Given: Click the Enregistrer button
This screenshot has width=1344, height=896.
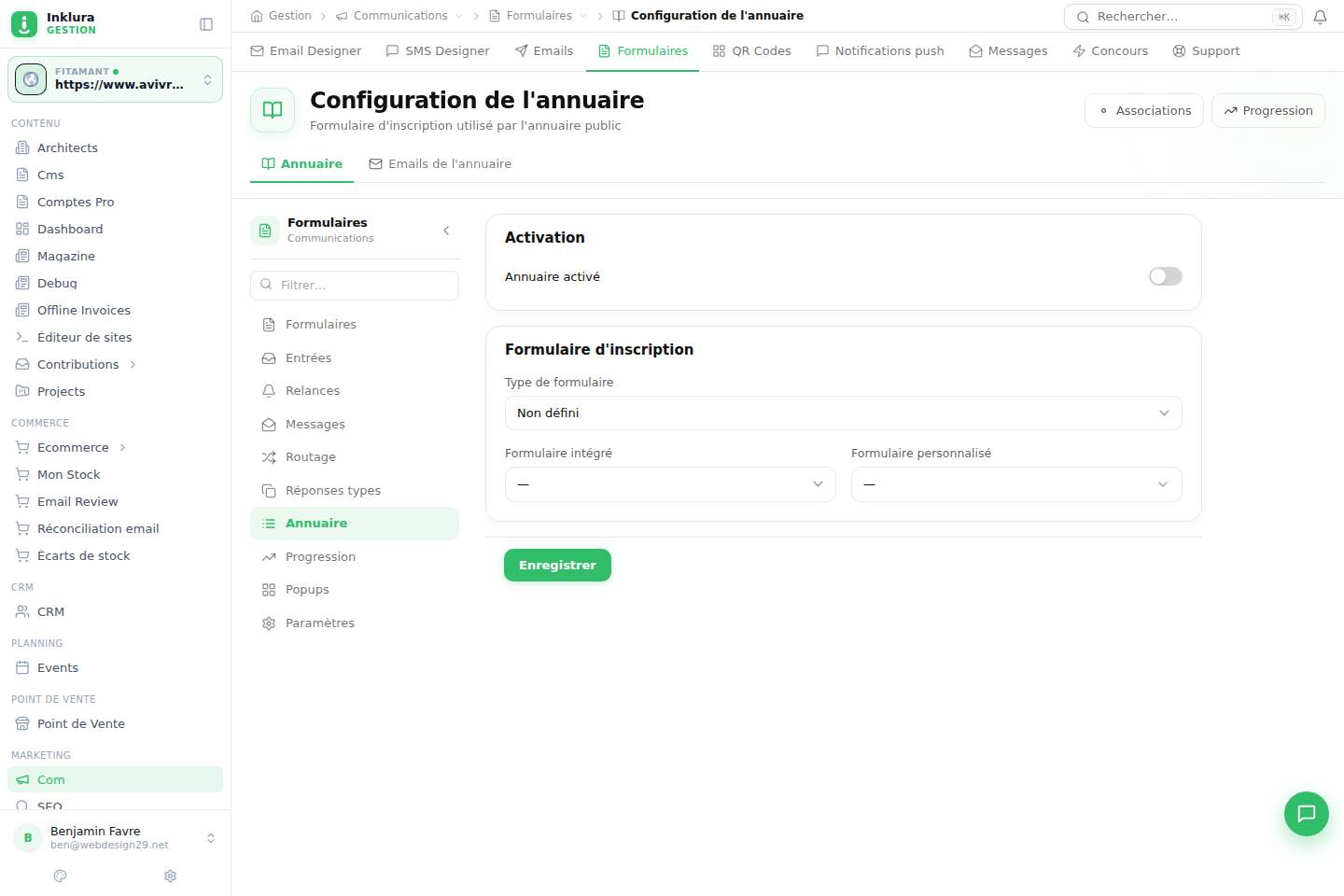Looking at the screenshot, I should tap(557, 566).
